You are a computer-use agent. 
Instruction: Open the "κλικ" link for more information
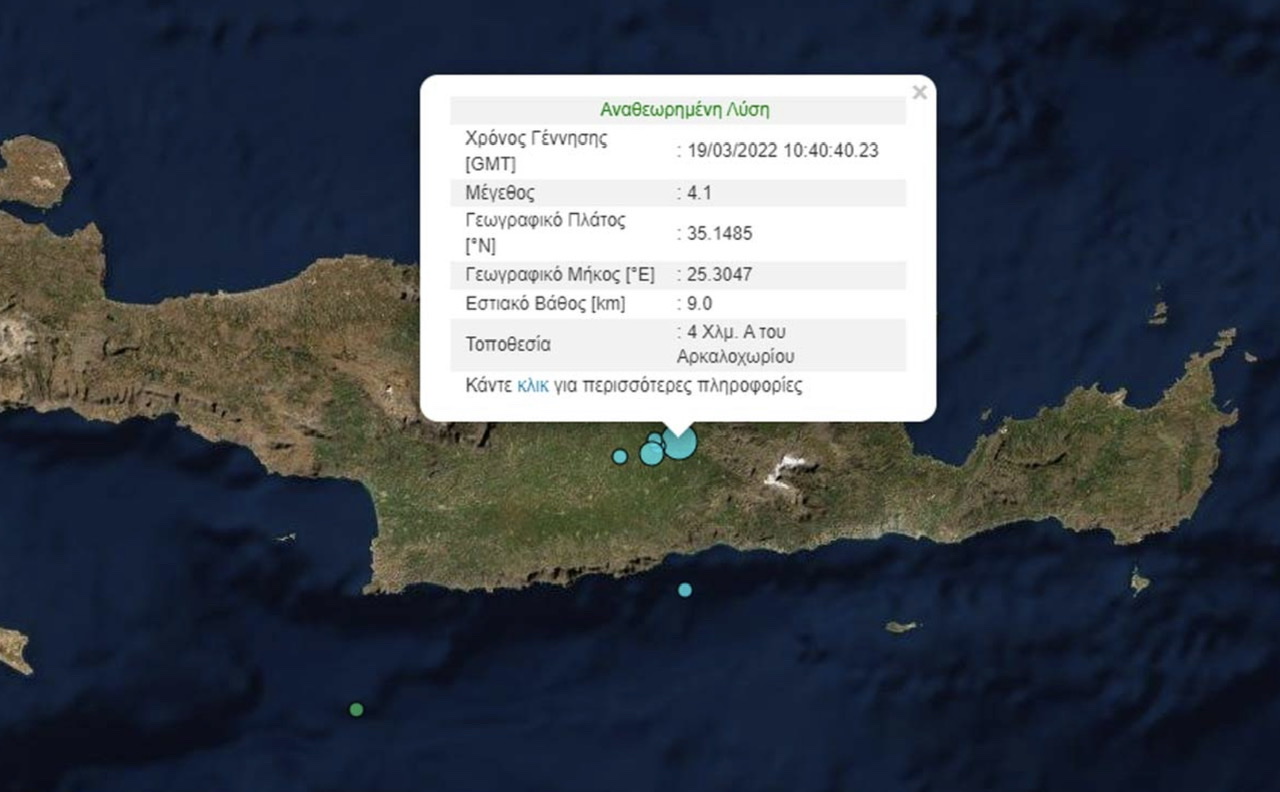tap(532, 385)
